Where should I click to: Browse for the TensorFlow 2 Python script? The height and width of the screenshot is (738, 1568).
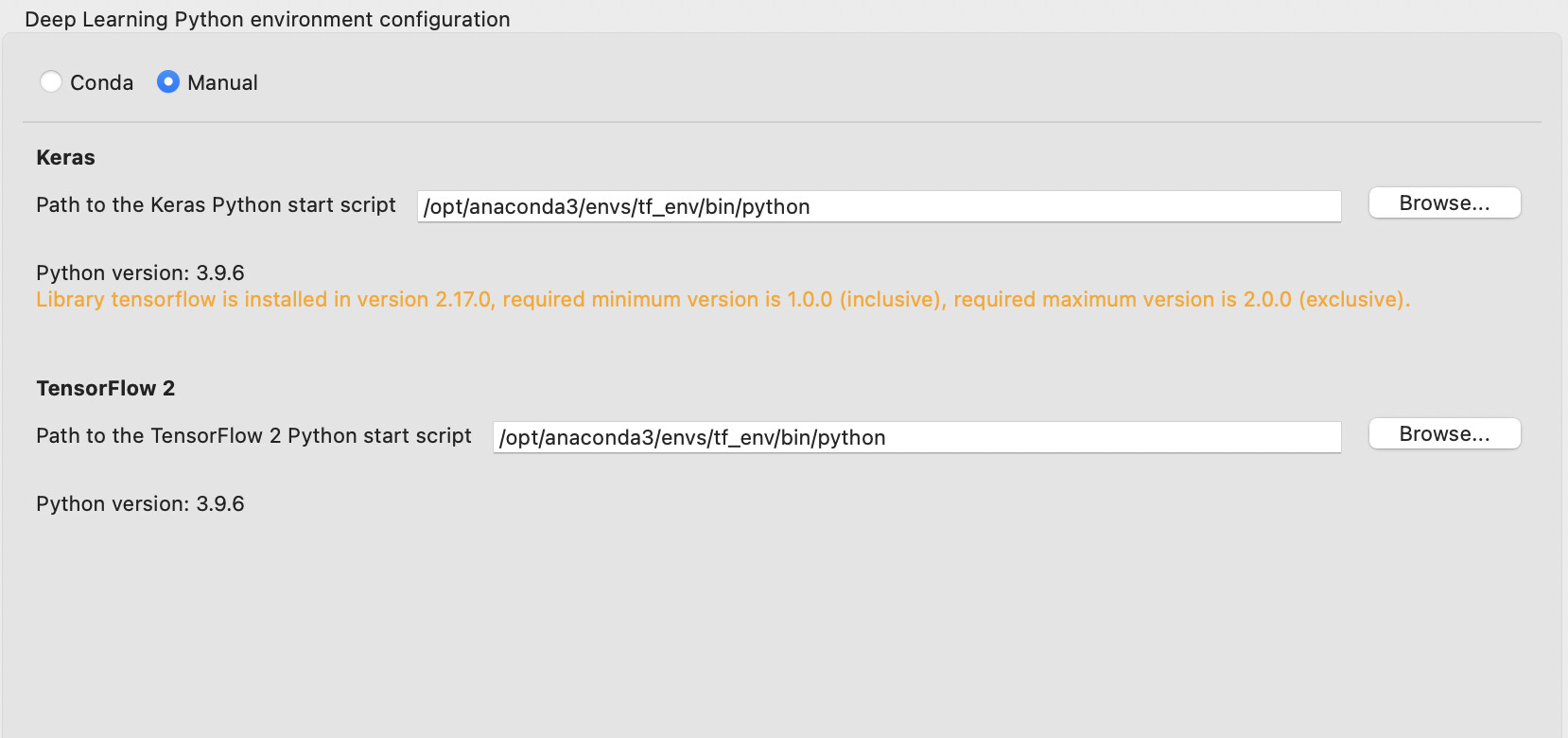point(1443,434)
